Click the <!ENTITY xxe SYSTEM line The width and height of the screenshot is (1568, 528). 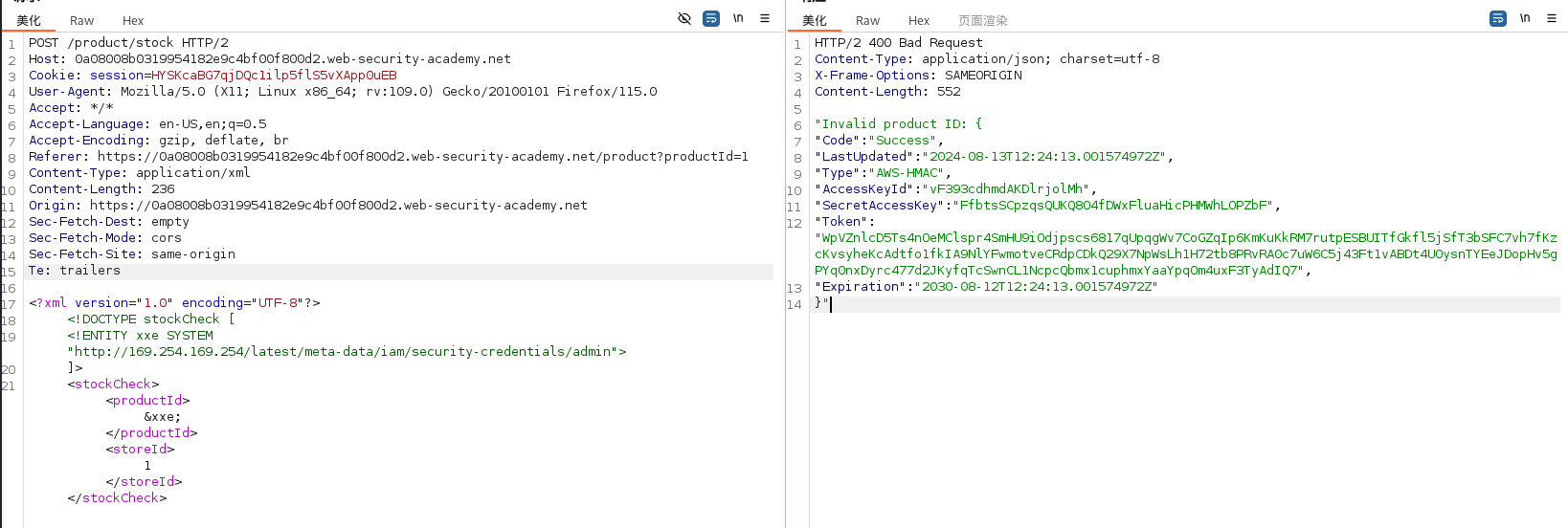(140, 335)
